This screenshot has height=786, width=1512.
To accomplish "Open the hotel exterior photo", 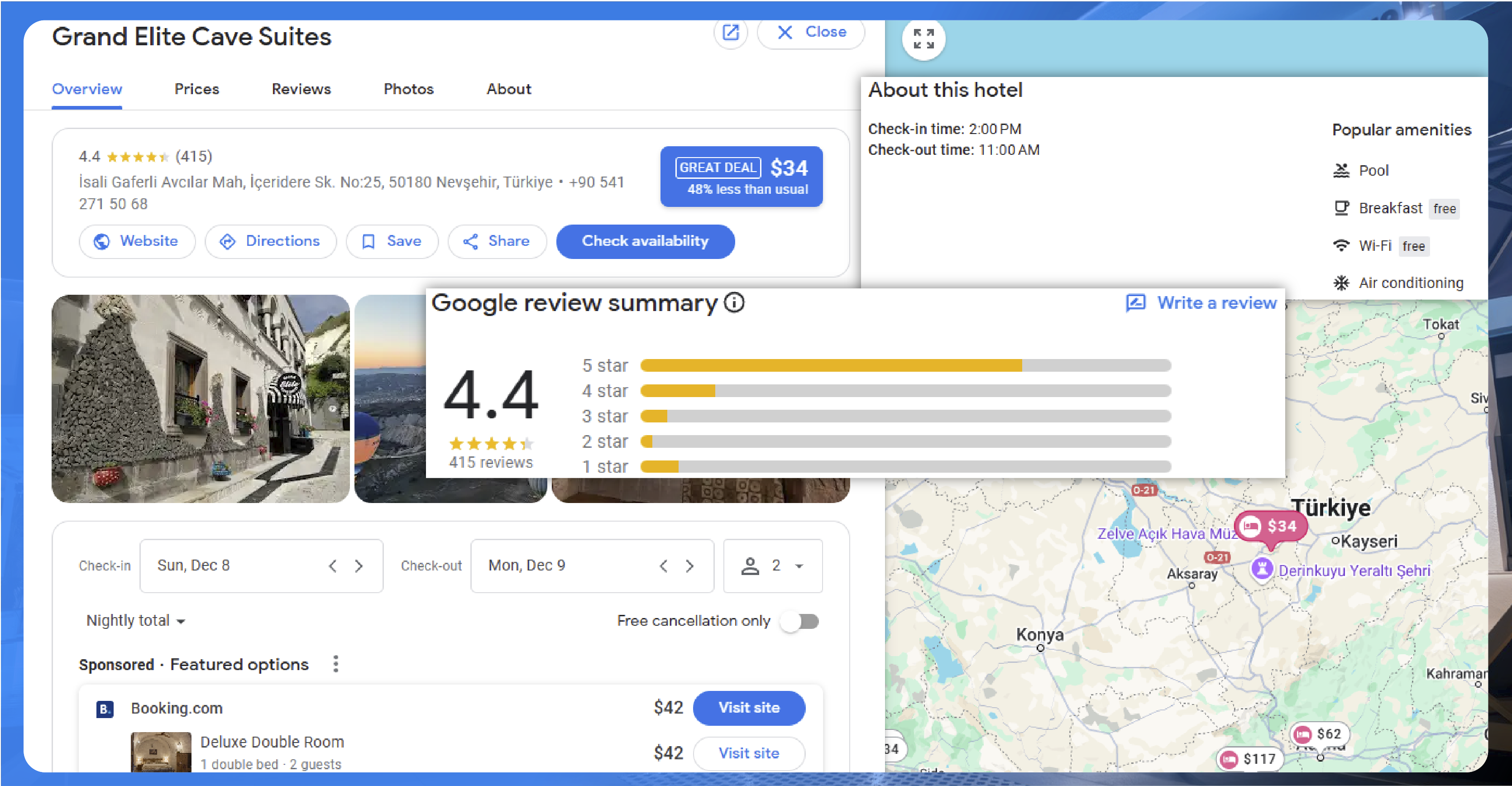I will tap(201, 398).
